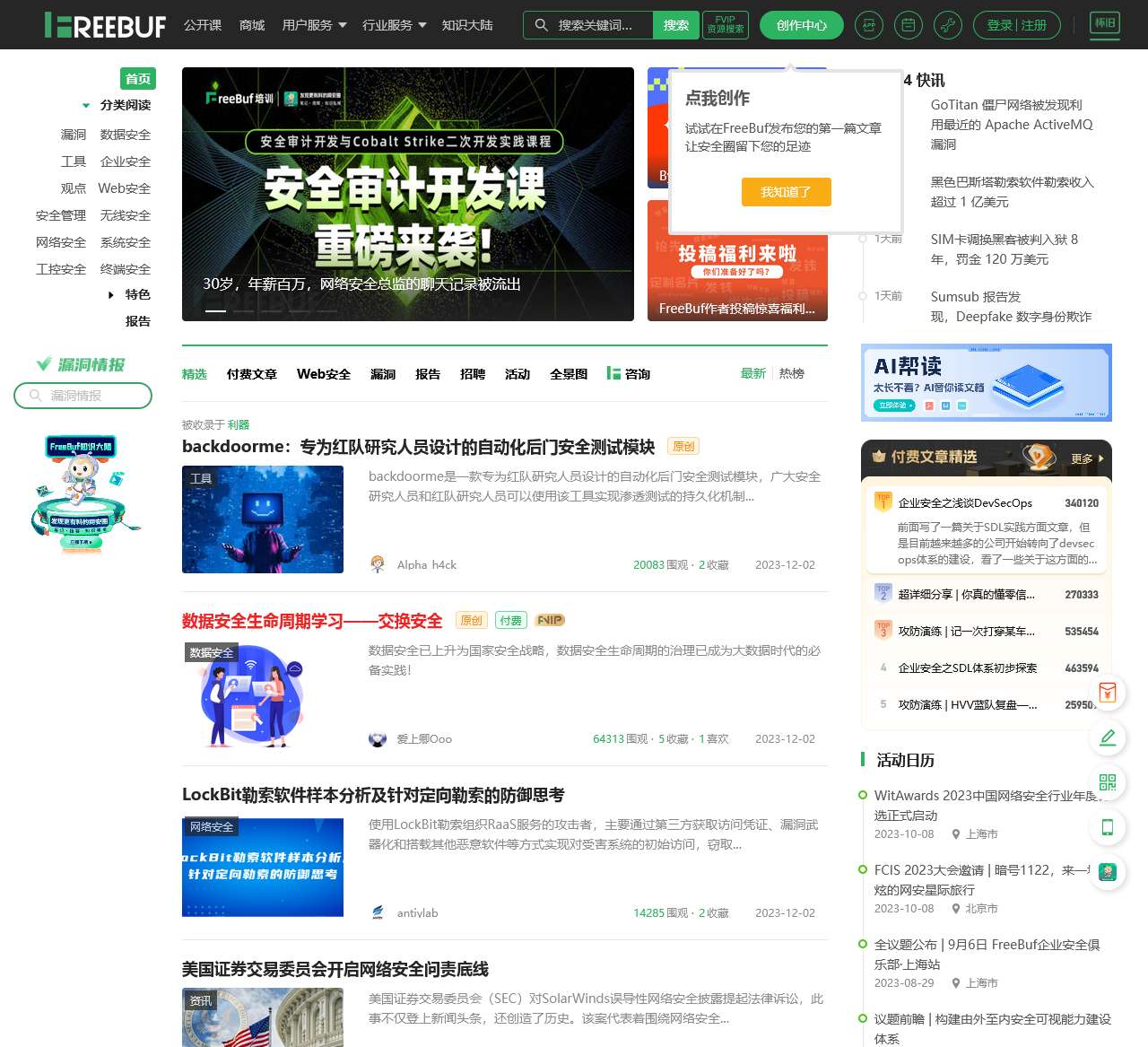The width and height of the screenshot is (1148, 1047).
Task: Open the 全景图 tab
Action: [x=569, y=374]
